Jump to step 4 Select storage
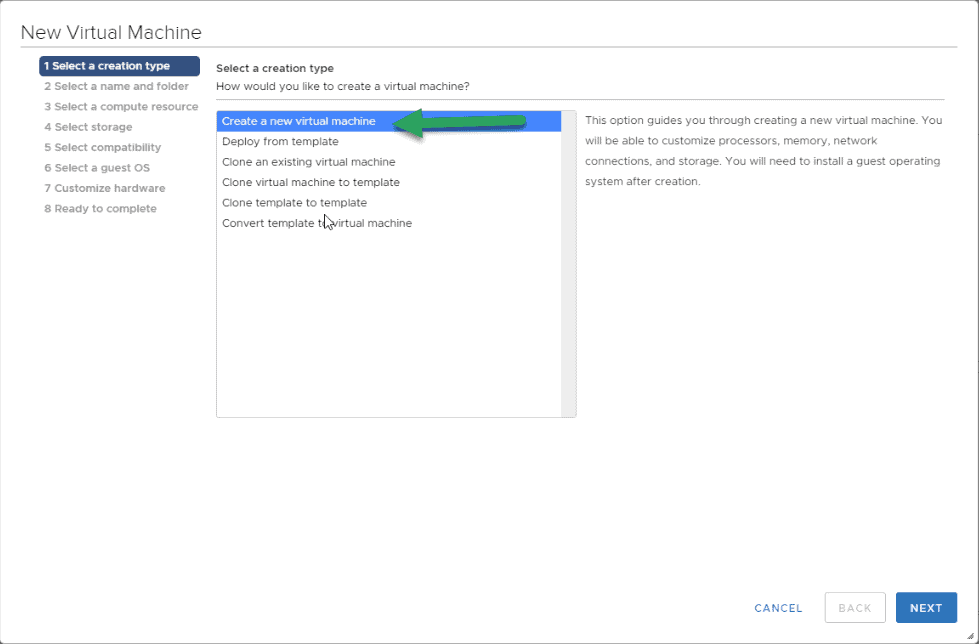The width and height of the screenshot is (979, 644). point(88,127)
